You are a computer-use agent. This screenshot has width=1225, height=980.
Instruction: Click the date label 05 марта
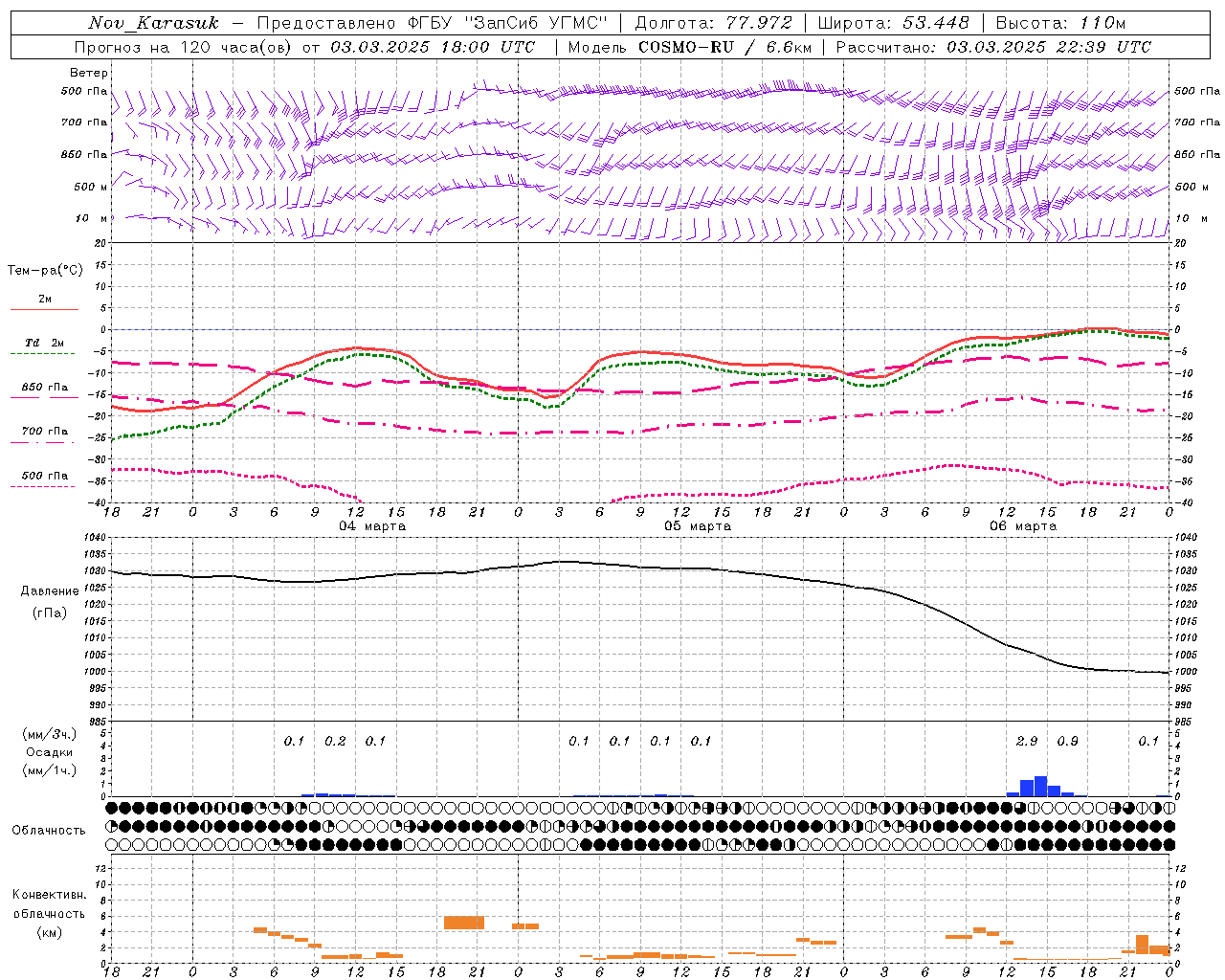[698, 526]
